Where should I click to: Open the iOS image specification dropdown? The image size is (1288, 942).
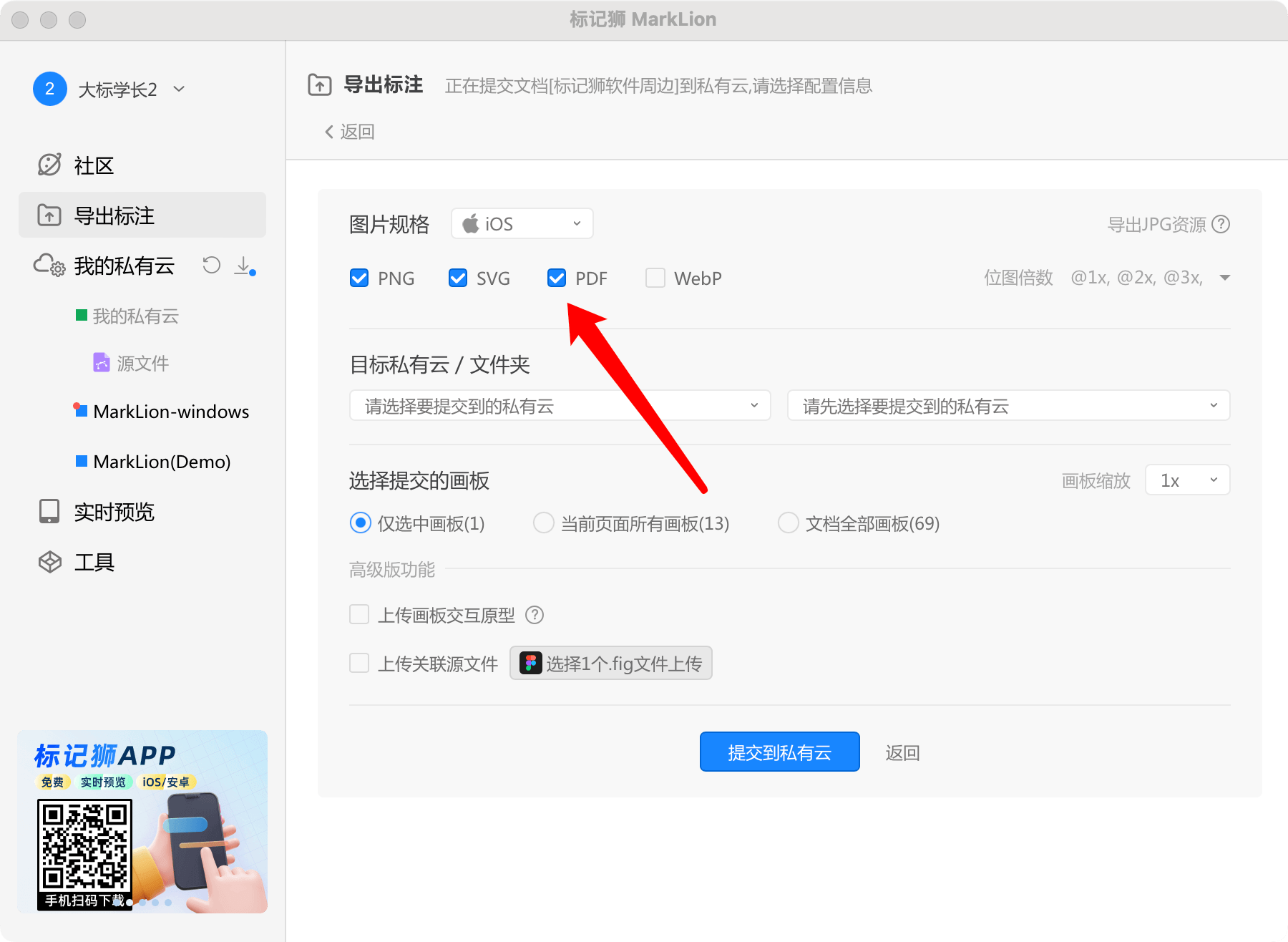click(522, 223)
